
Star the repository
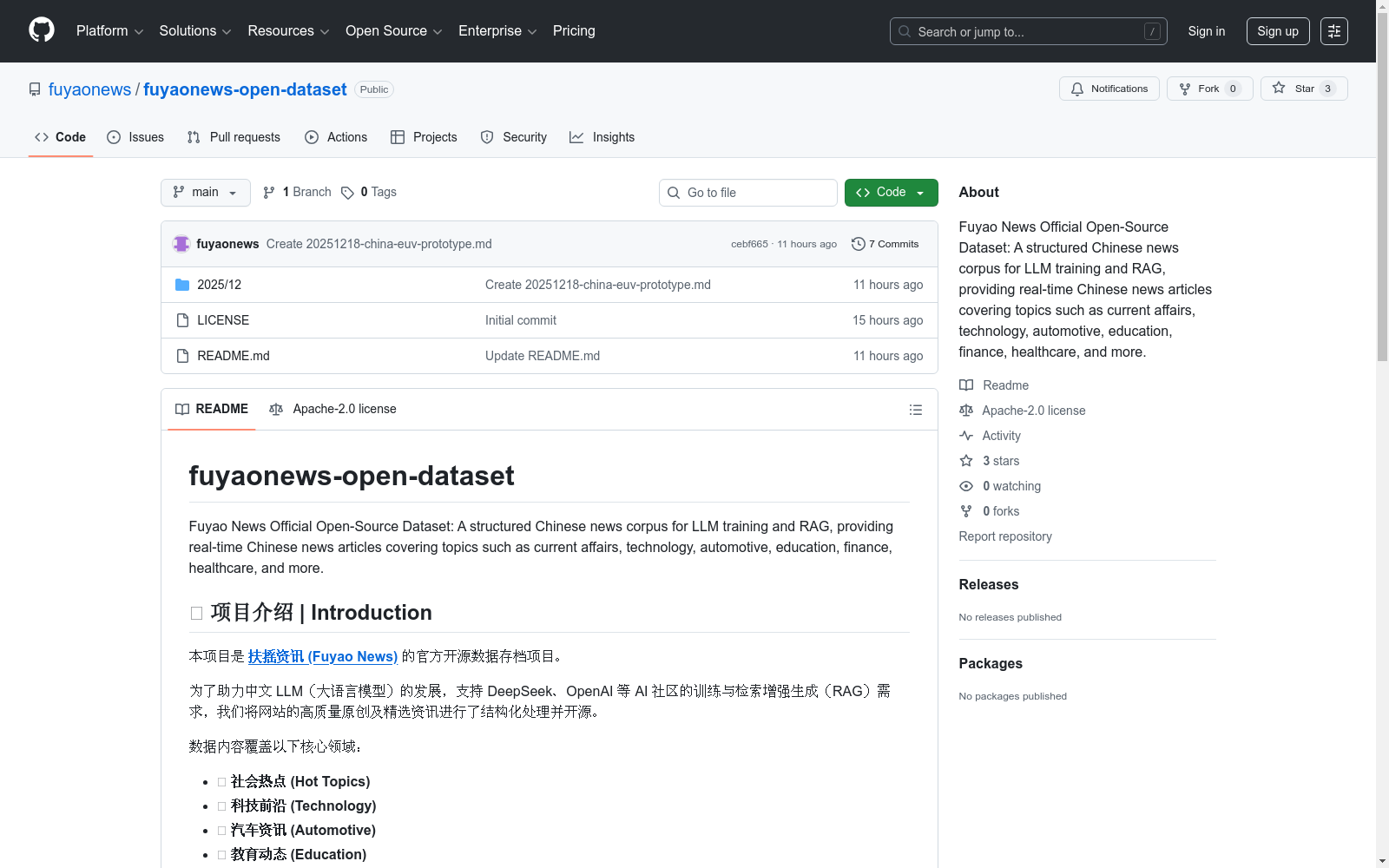1304,89
